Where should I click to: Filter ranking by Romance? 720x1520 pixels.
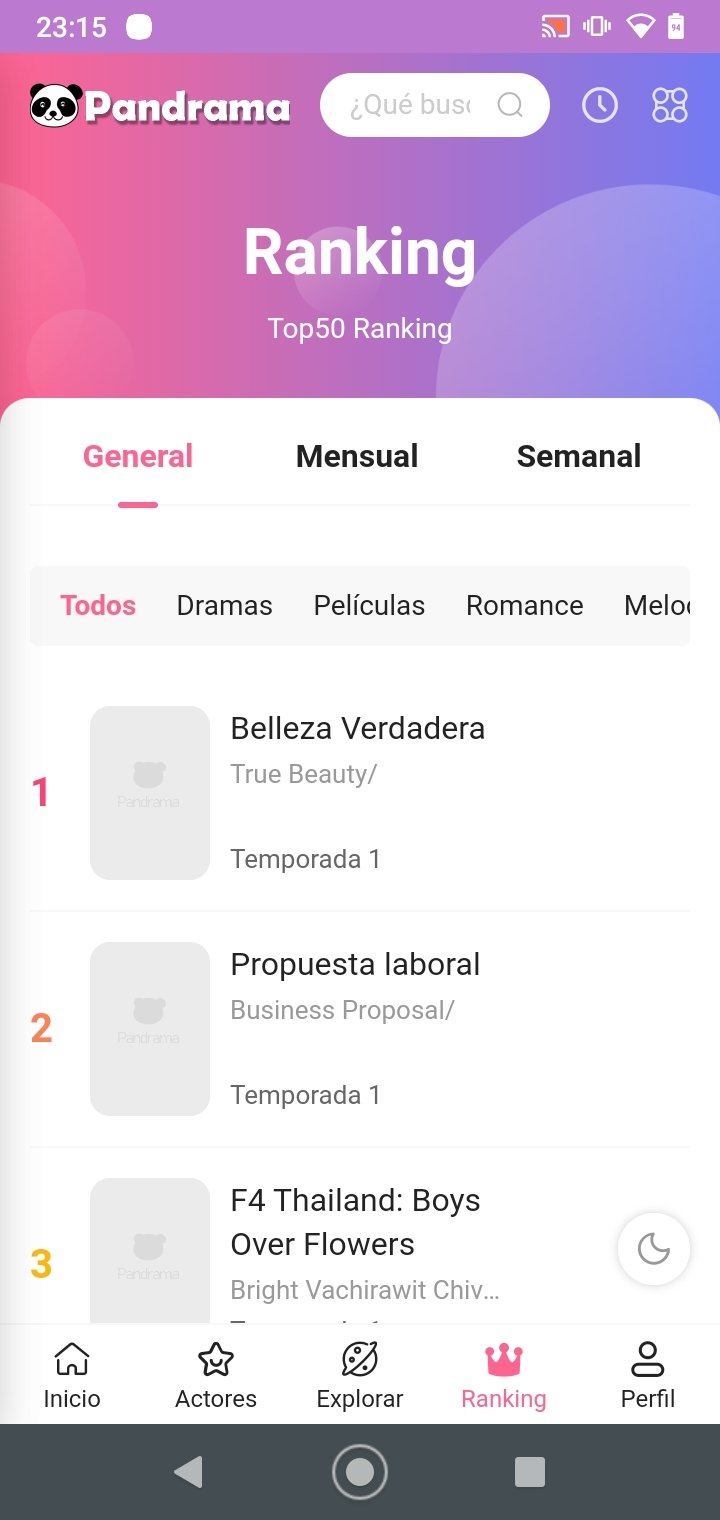(525, 605)
